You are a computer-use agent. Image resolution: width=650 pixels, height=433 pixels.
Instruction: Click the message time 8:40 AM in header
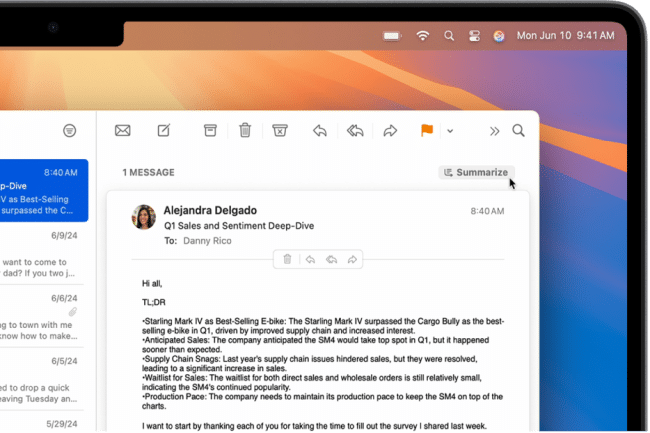[488, 211]
